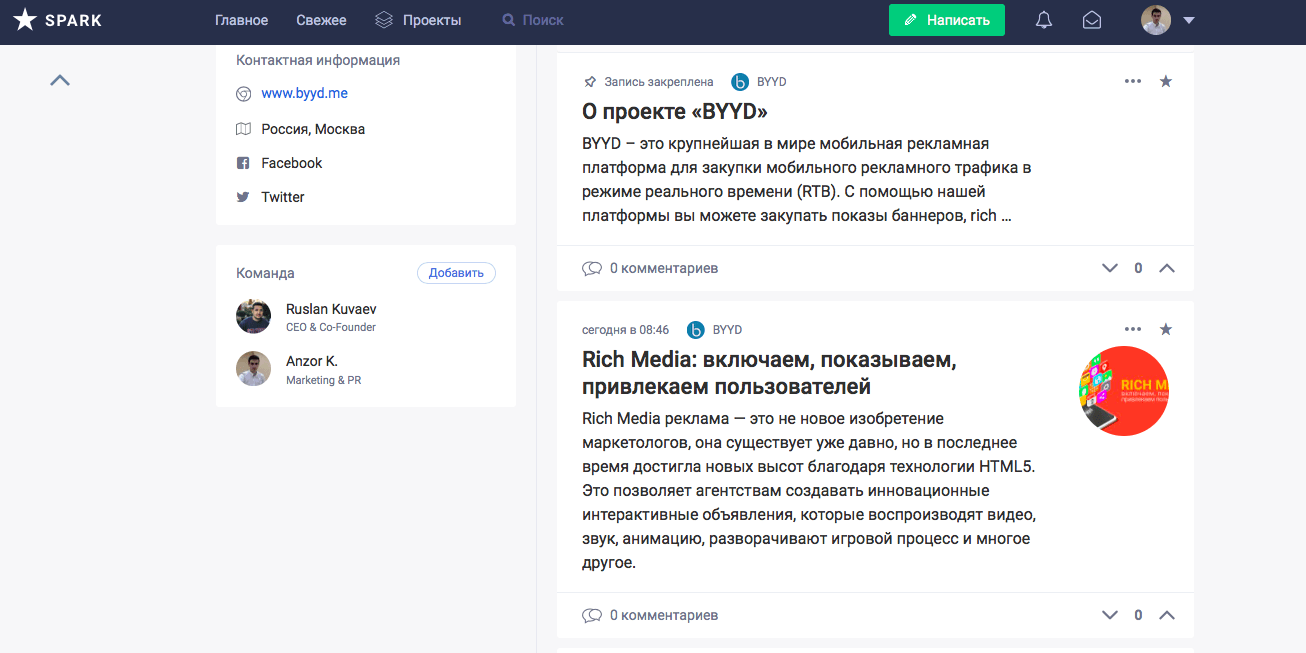The image size is (1306, 653).
Task: Click Ruslan Kuvaev's avatar
Action: pos(253,316)
